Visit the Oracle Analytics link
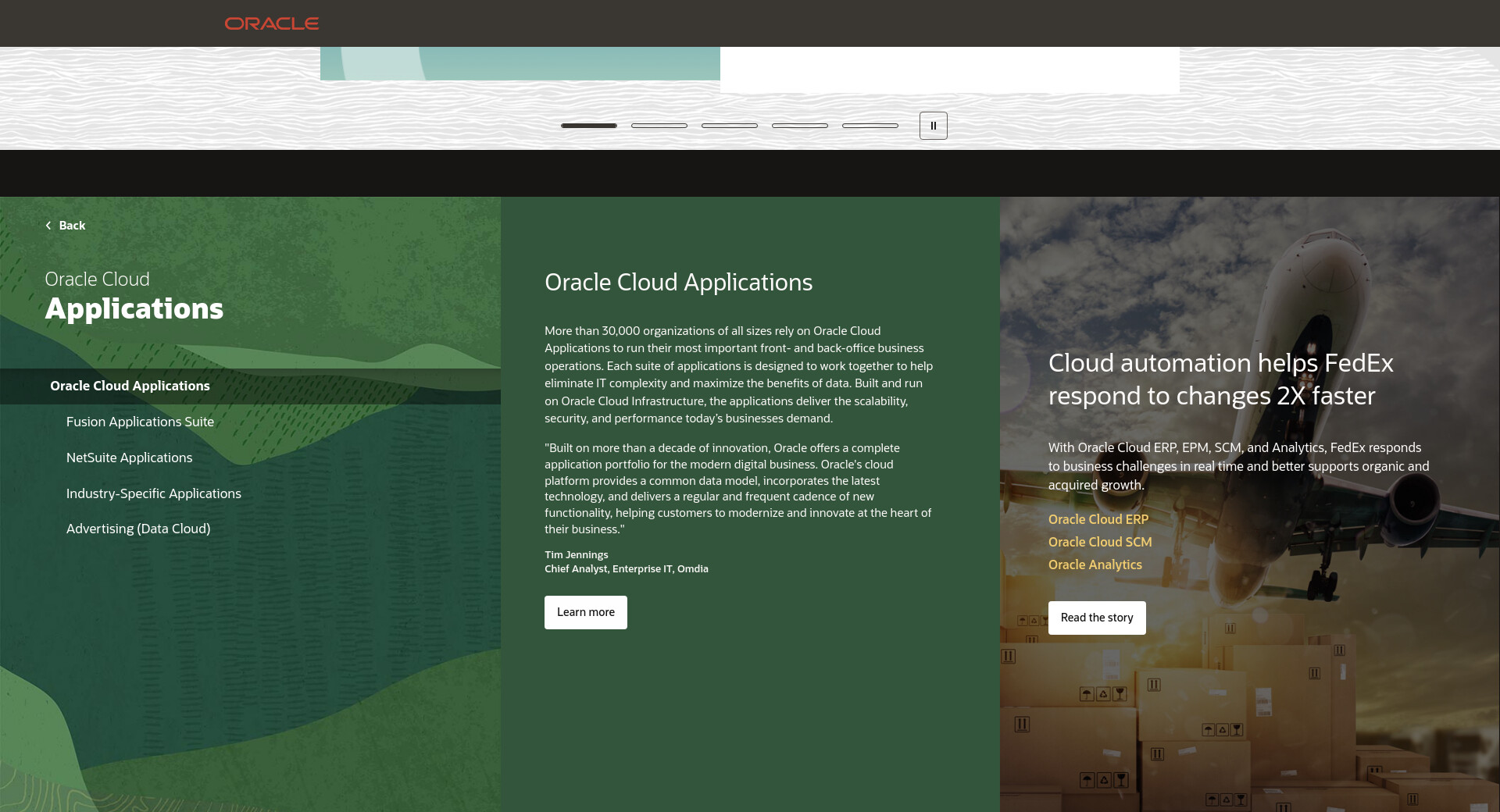This screenshot has width=1500, height=812. (x=1095, y=564)
